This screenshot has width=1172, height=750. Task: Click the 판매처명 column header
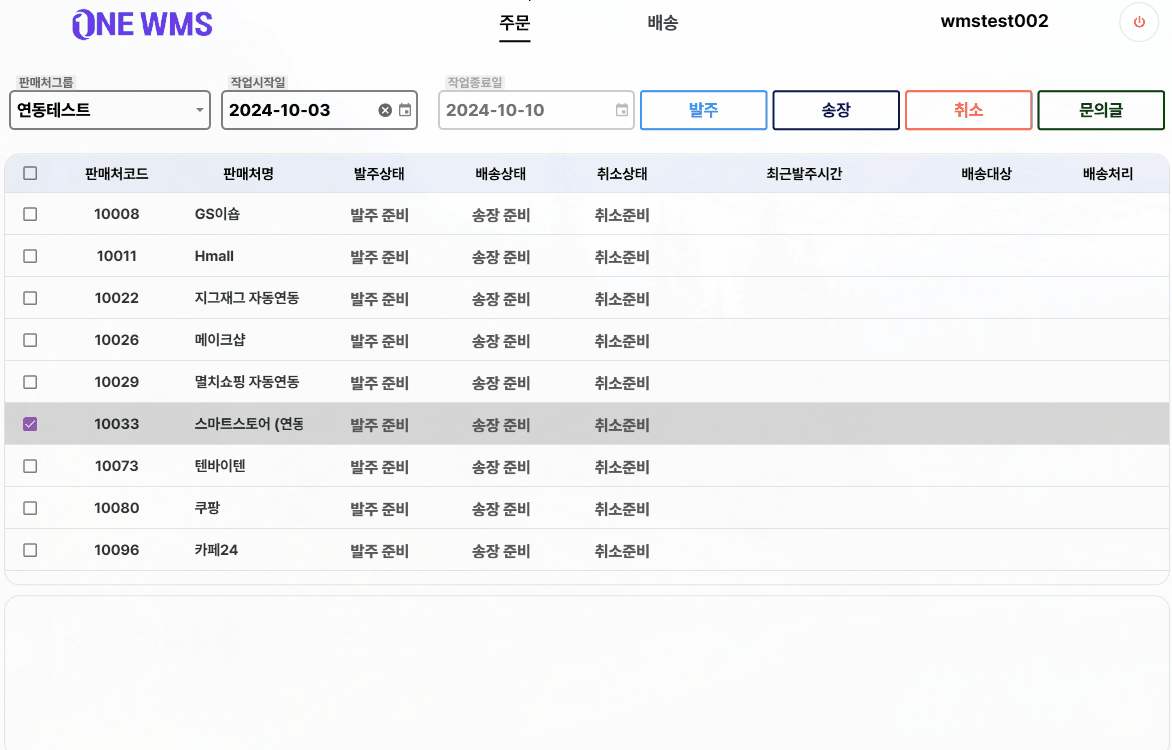coord(248,173)
